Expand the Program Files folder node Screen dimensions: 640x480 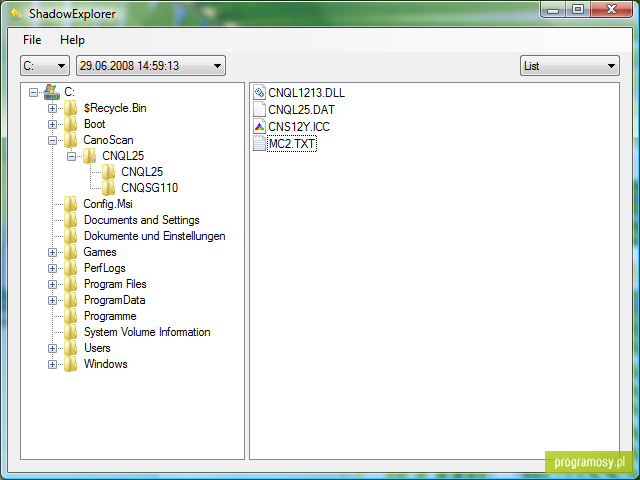[52, 284]
